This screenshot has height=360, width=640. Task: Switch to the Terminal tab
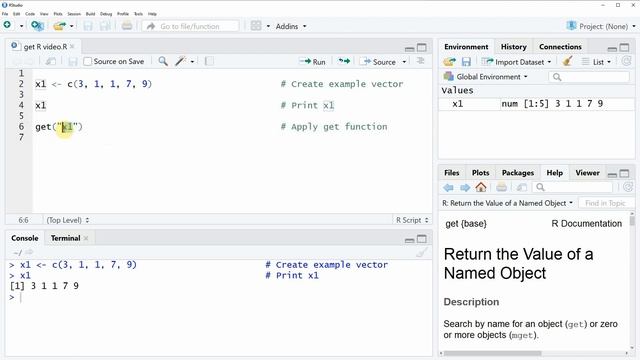[x=65, y=238]
